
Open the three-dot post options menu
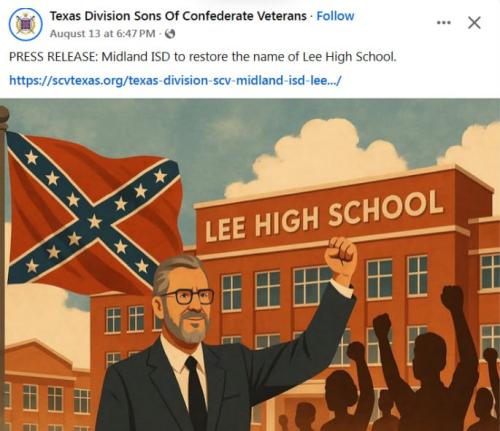pyautogui.click(x=444, y=23)
